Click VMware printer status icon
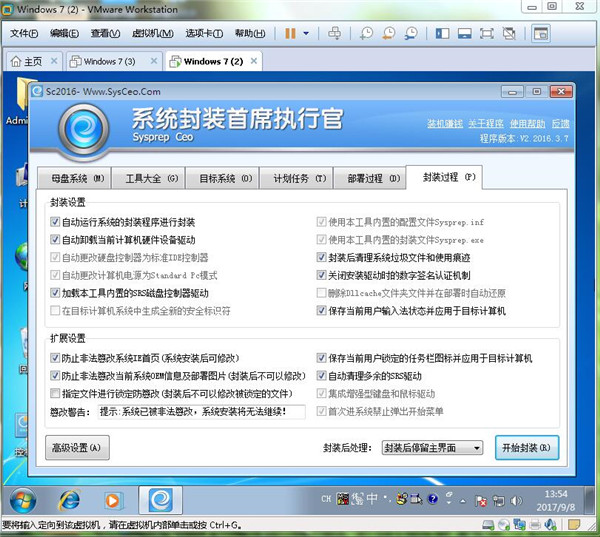This screenshot has height=537, width=600. pyautogui.click(x=535, y=525)
